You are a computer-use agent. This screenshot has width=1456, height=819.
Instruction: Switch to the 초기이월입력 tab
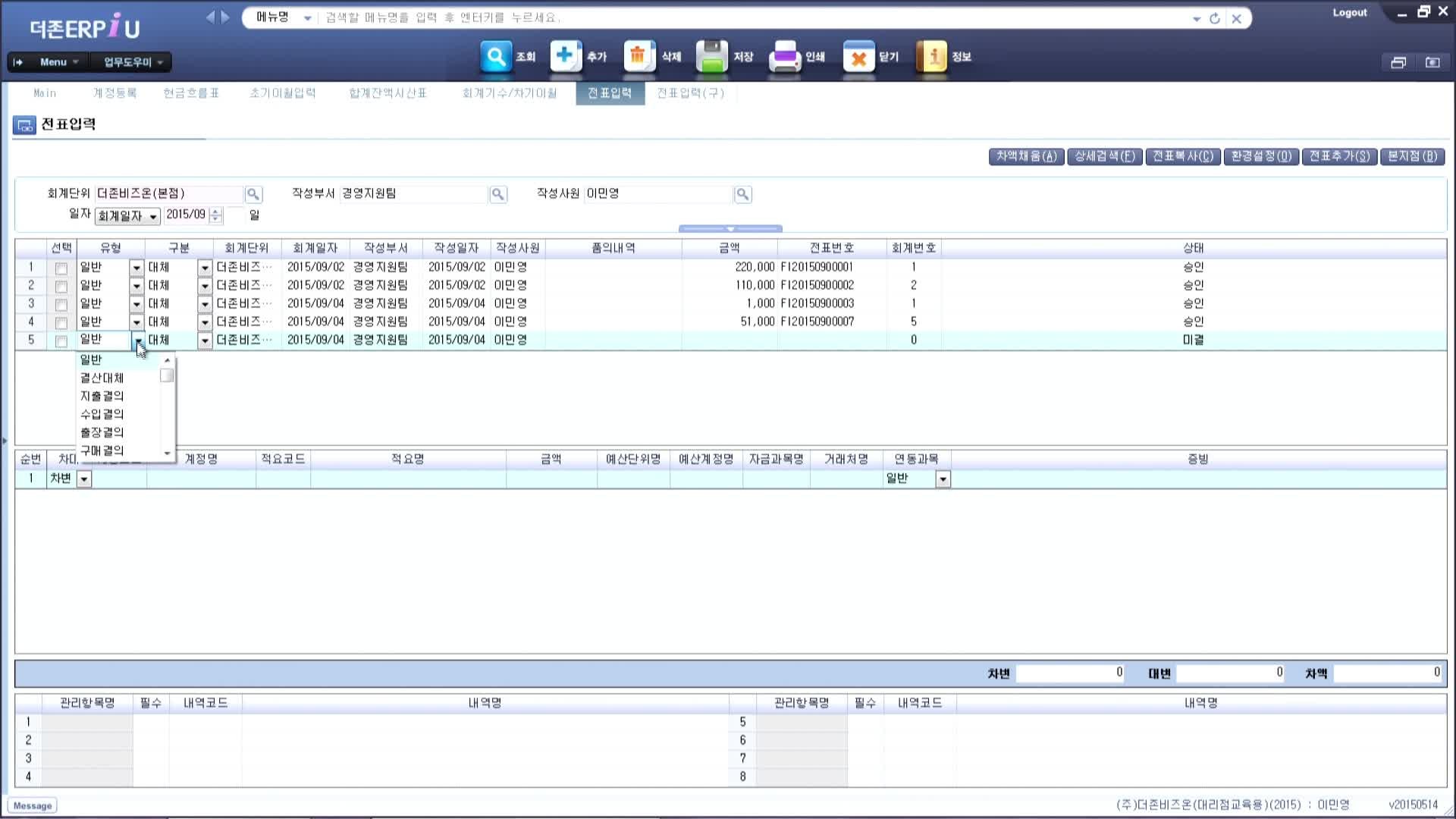coord(283,93)
